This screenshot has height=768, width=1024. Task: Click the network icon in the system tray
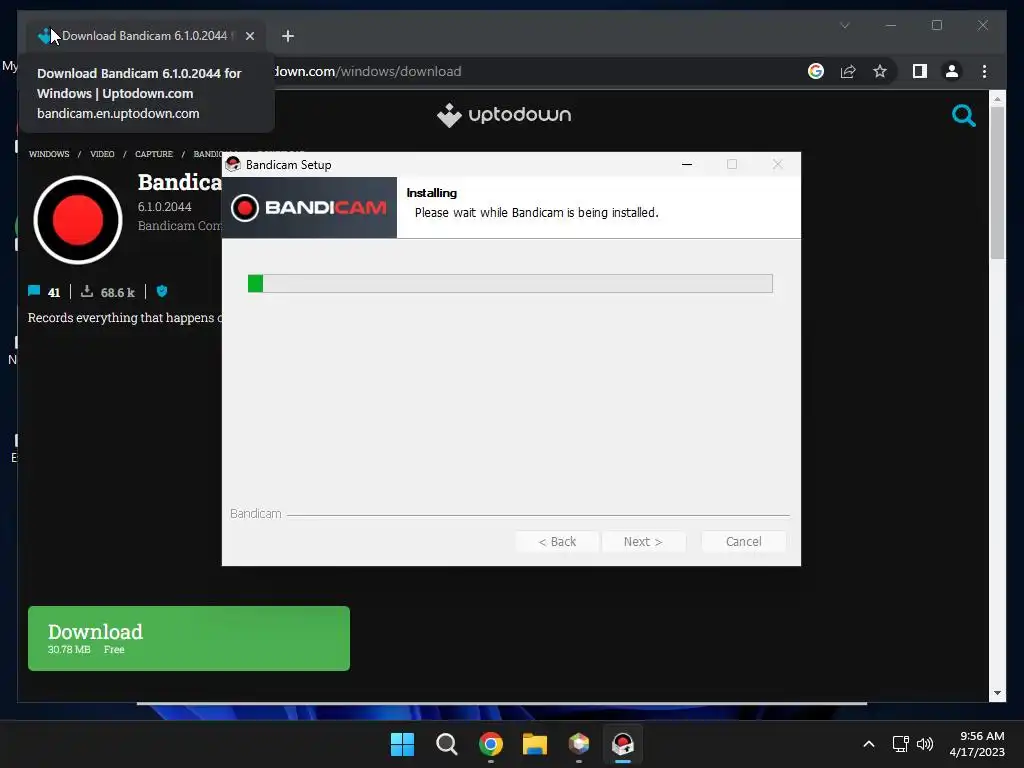tap(901, 744)
